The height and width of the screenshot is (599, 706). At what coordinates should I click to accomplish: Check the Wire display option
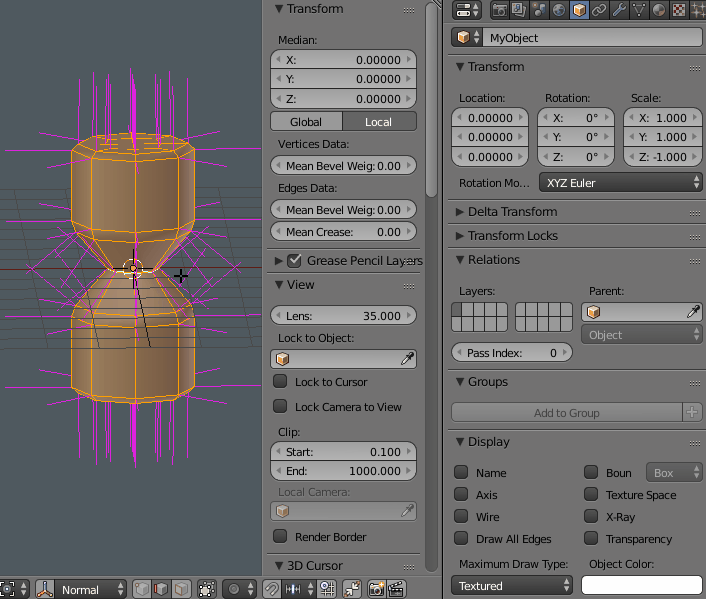point(461,516)
